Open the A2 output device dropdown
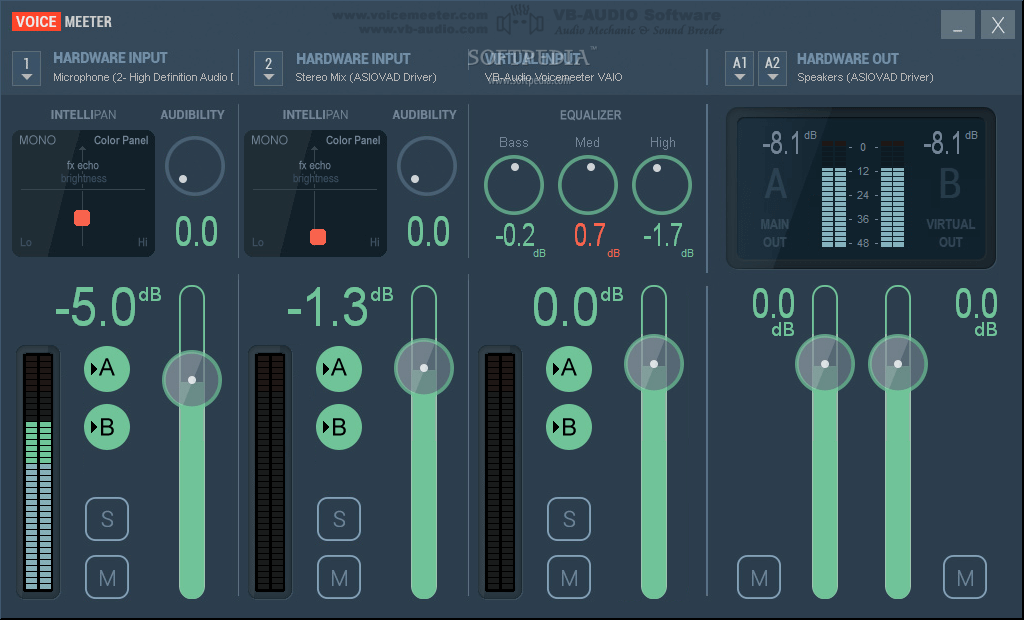This screenshot has height=620, width=1024. 772,67
